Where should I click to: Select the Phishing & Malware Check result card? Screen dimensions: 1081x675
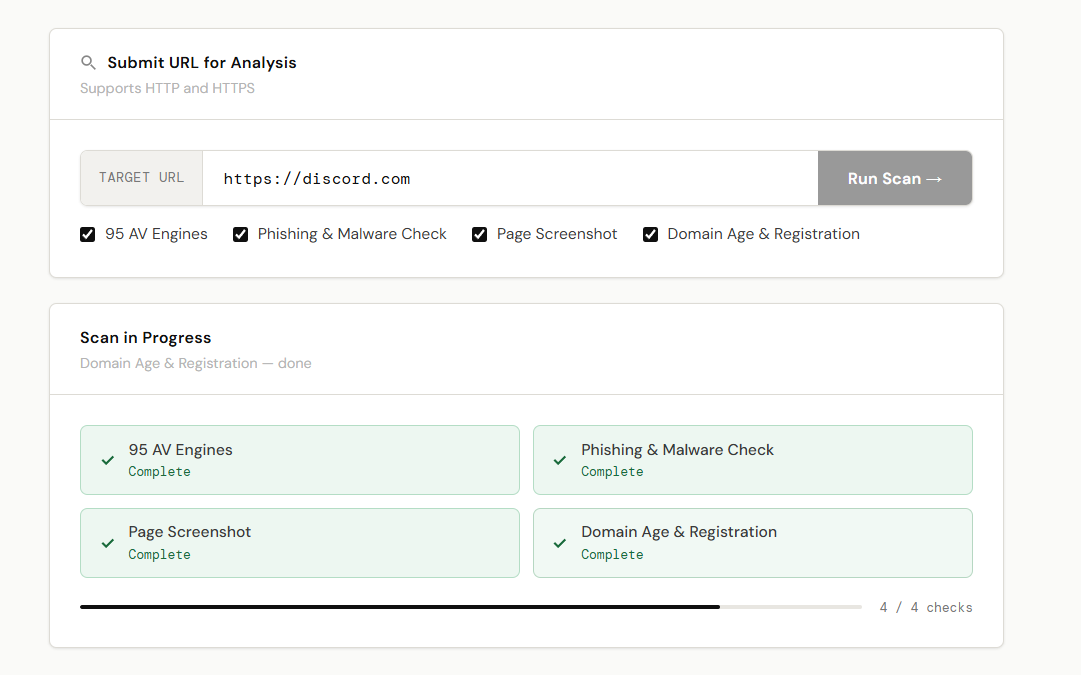tap(752, 460)
